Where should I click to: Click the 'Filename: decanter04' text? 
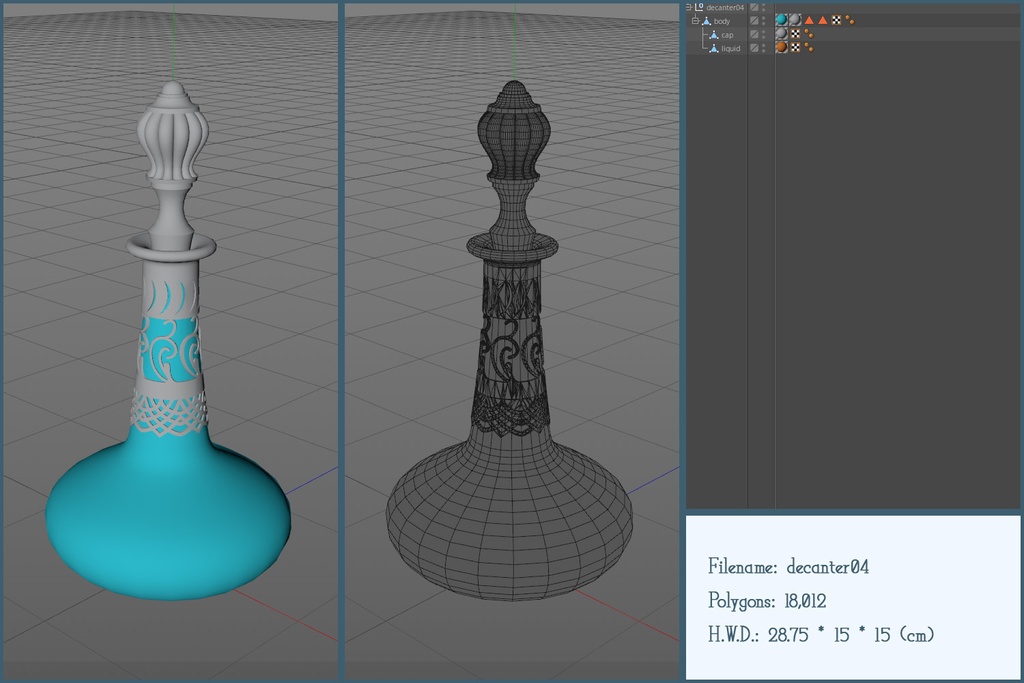pyautogui.click(x=788, y=566)
